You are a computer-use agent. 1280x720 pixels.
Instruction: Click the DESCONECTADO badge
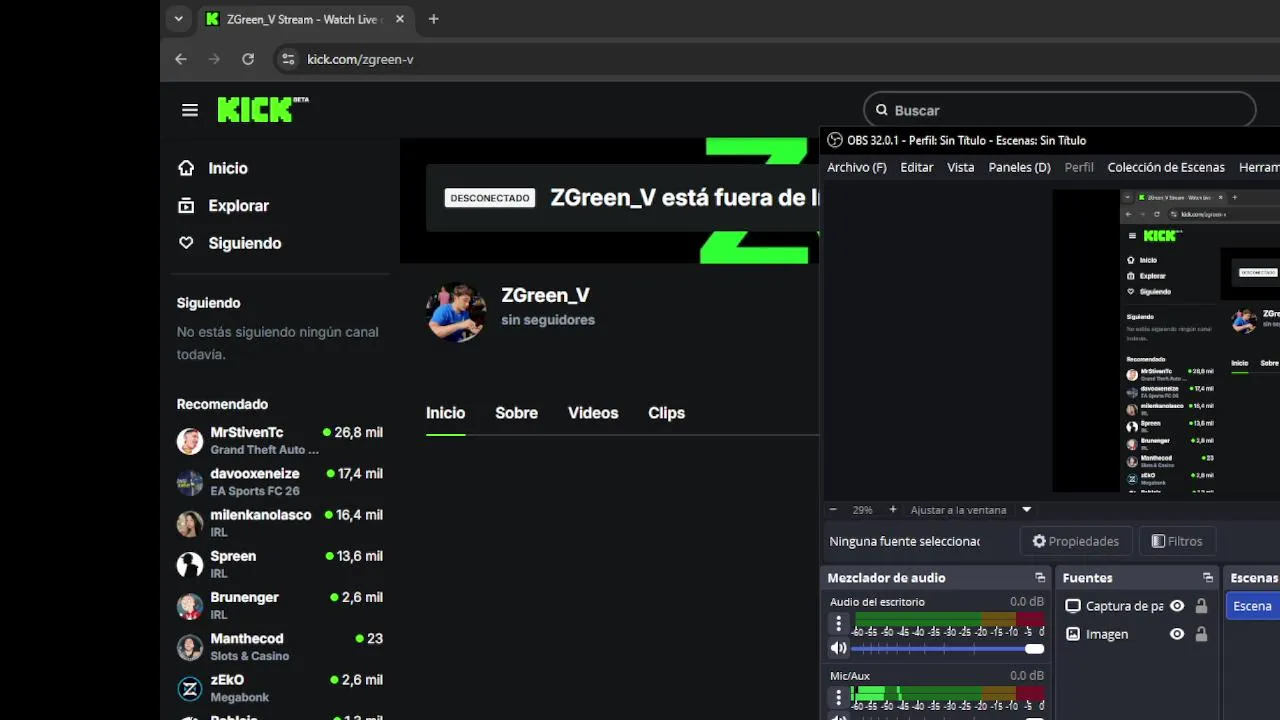490,198
